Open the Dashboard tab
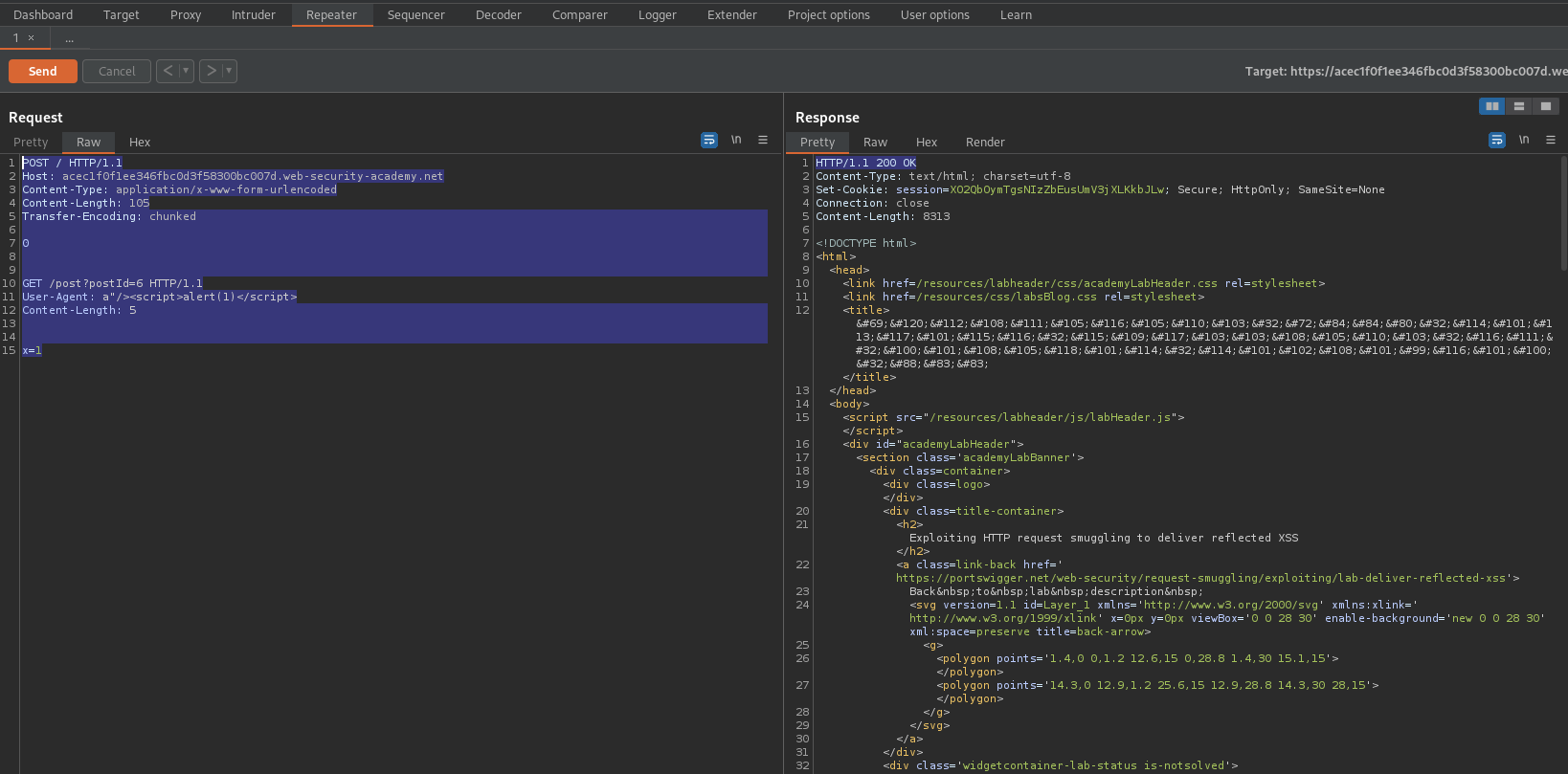Screen dimensions: 1568x774 point(43,14)
